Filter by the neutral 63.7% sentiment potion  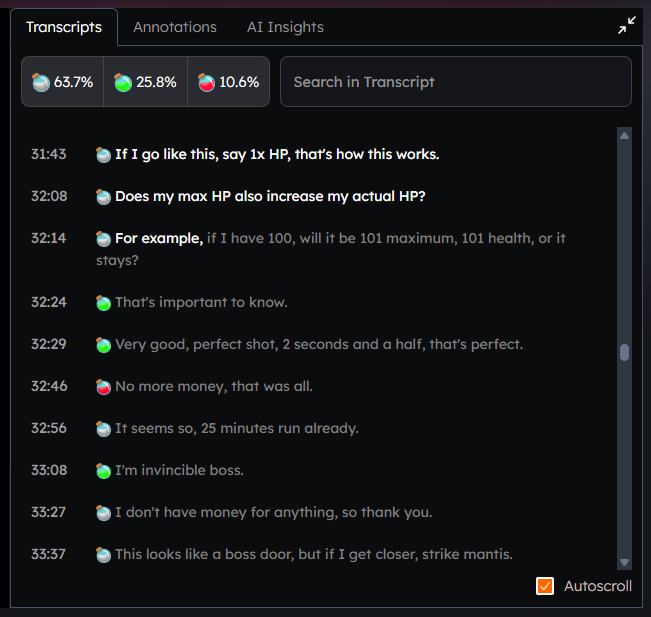tap(62, 82)
